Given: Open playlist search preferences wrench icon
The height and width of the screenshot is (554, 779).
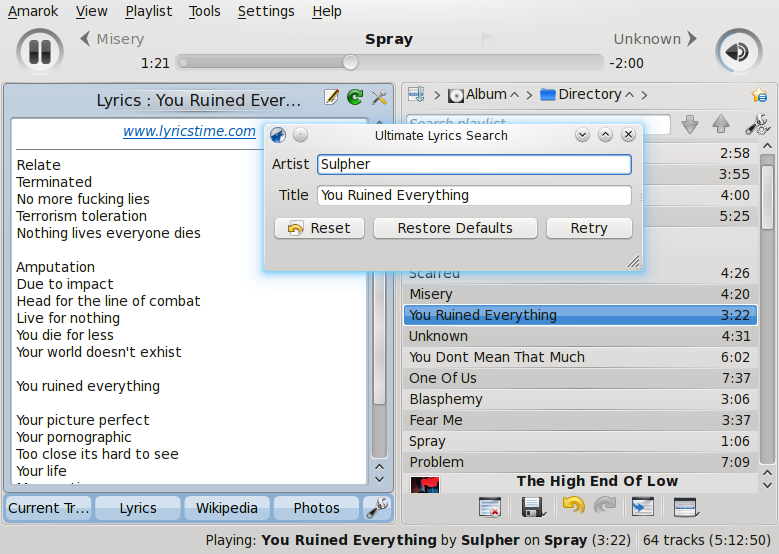Looking at the screenshot, I should point(757,124).
